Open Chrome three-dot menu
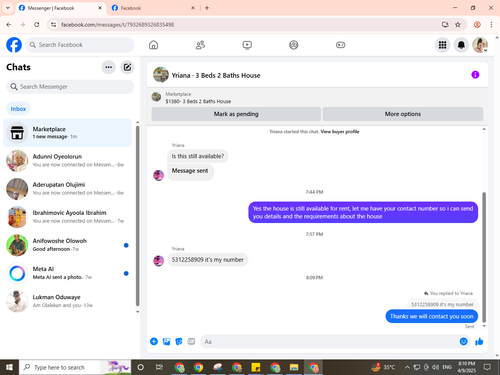Screen dimensions: 500x375 pyautogui.click(x=491, y=24)
